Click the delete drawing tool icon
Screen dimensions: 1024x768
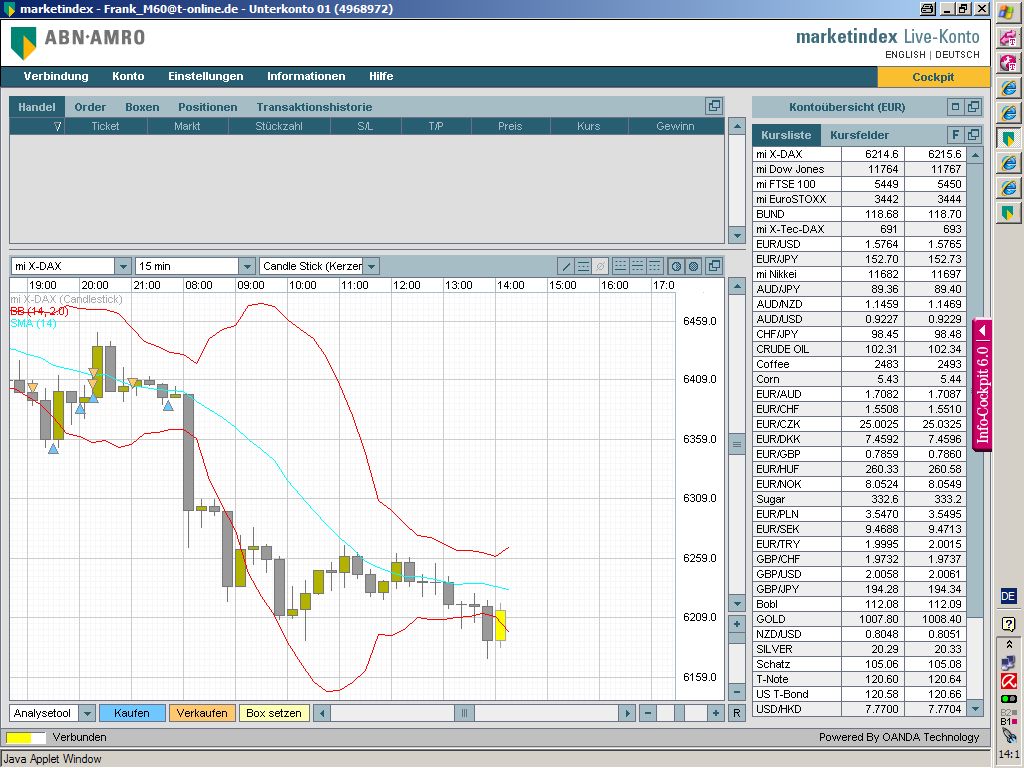600,266
